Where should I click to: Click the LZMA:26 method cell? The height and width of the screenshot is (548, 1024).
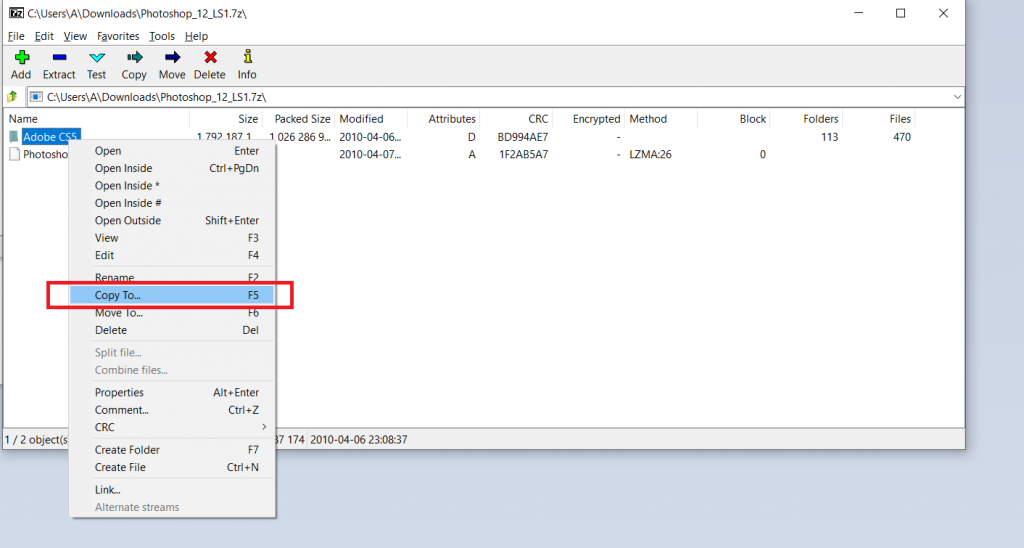click(650, 155)
